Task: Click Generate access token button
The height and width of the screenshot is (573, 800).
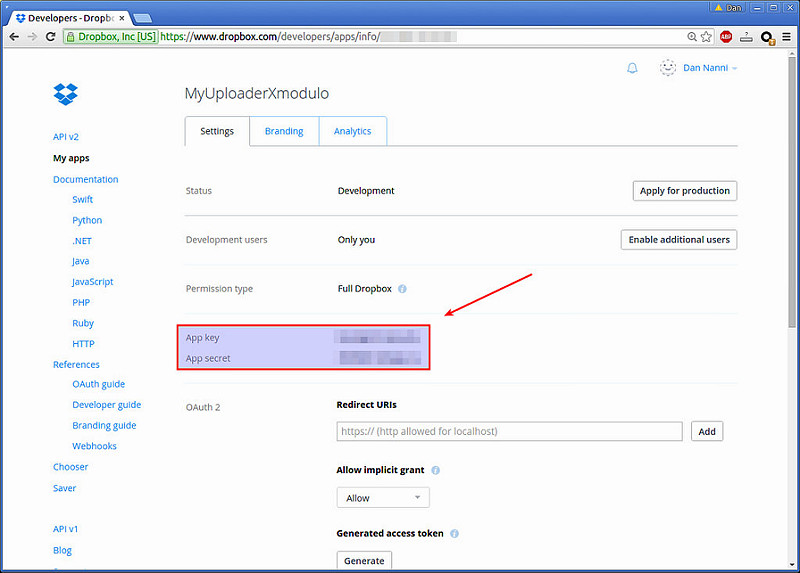Action: [364, 560]
